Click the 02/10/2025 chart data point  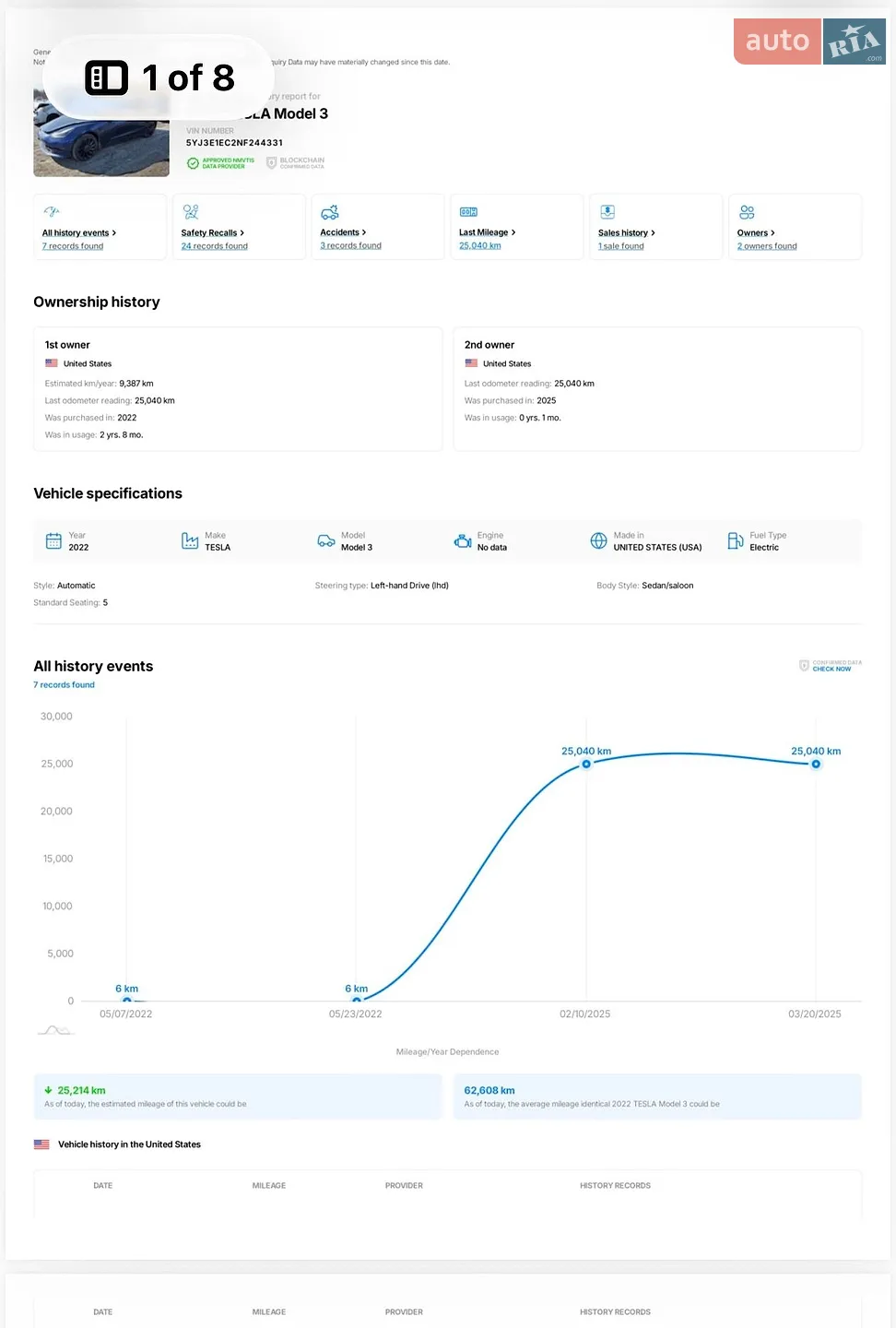[586, 765]
